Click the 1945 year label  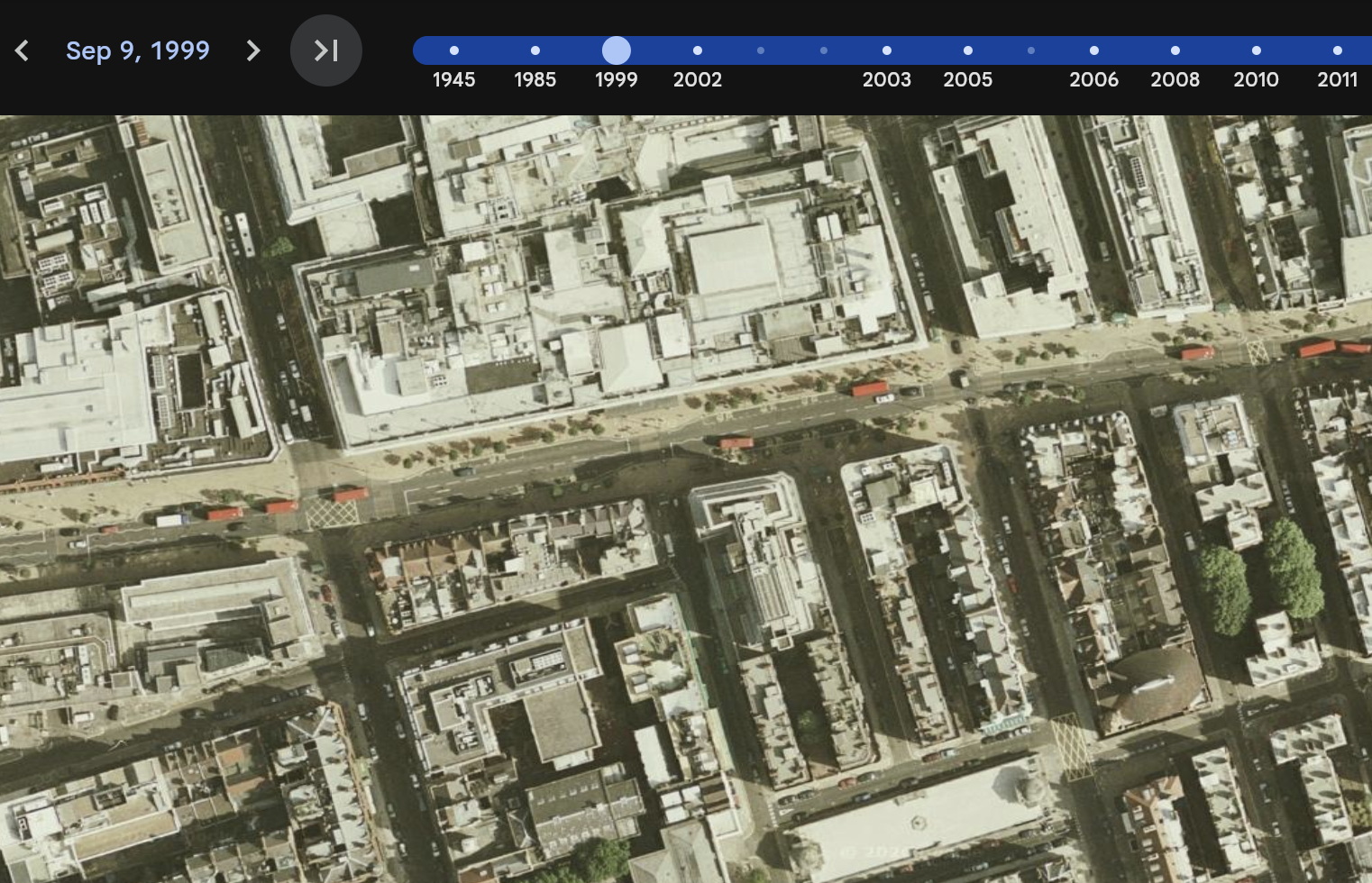tap(454, 79)
